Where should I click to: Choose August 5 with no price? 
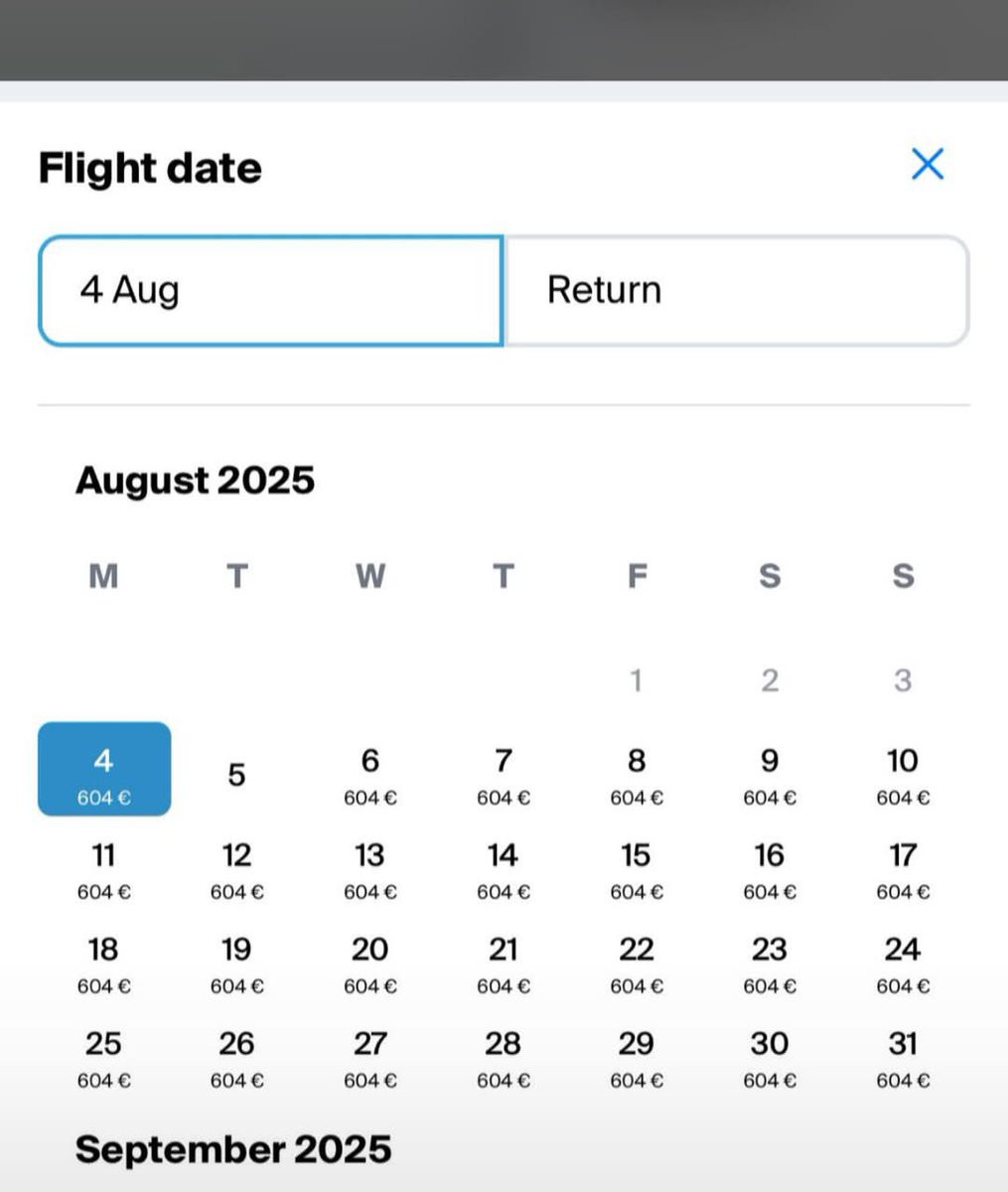coord(236,775)
